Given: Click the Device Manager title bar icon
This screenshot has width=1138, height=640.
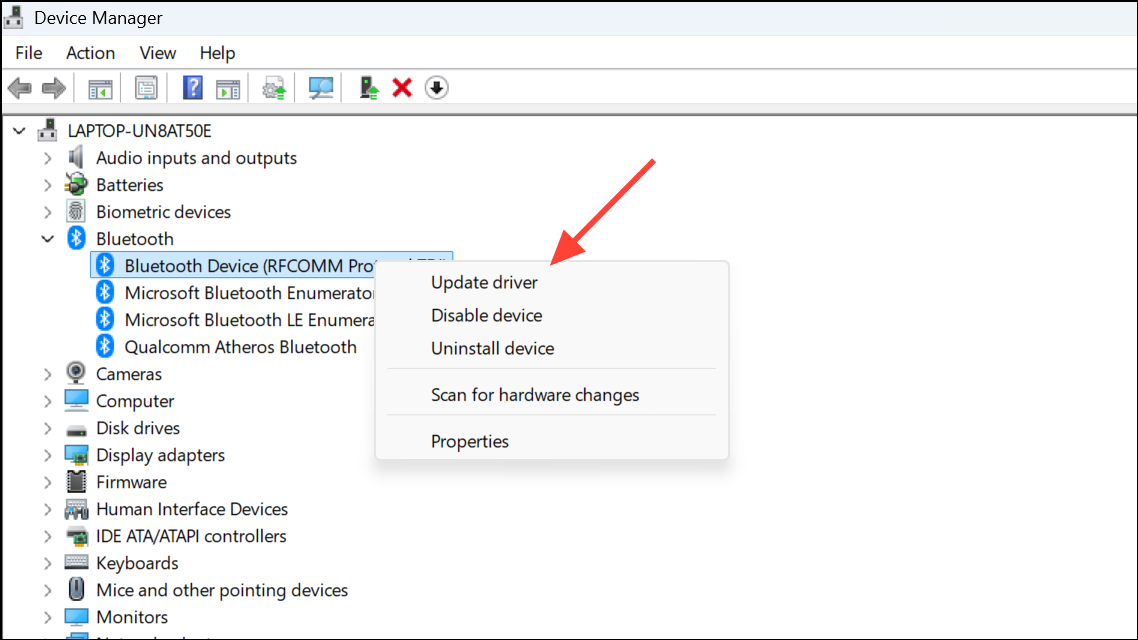Looking at the screenshot, I should tap(14, 17).
